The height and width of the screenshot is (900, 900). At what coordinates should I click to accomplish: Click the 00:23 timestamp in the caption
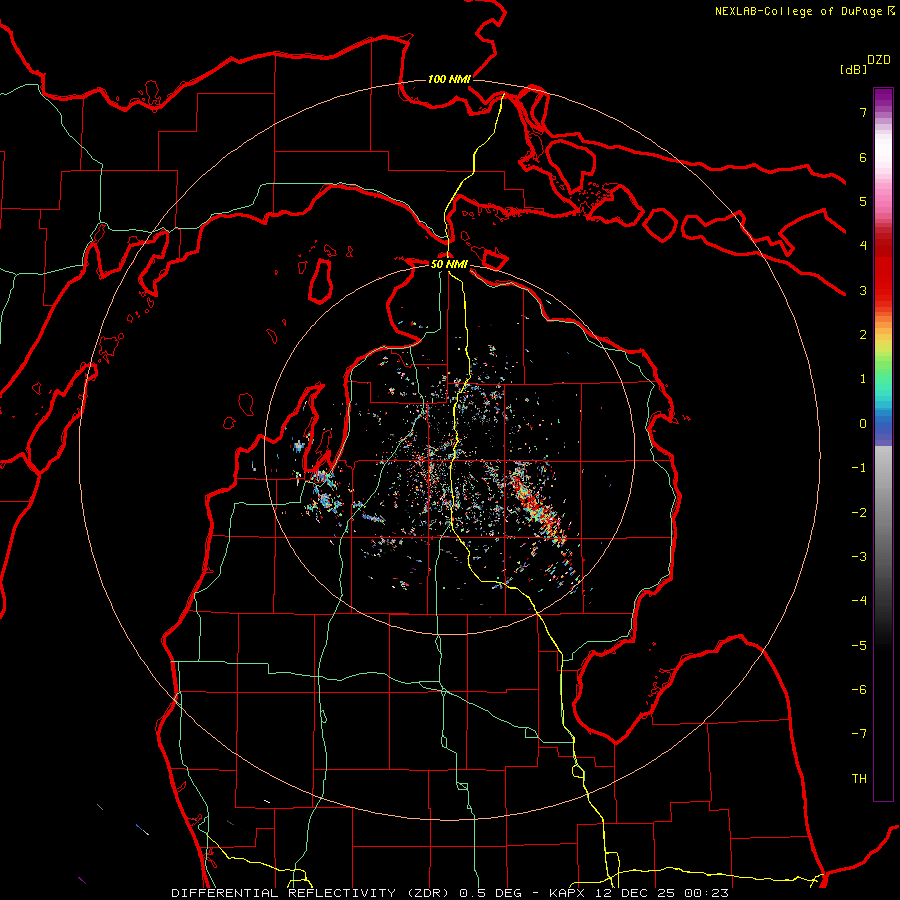pyautogui.click(x=707, y=893)
